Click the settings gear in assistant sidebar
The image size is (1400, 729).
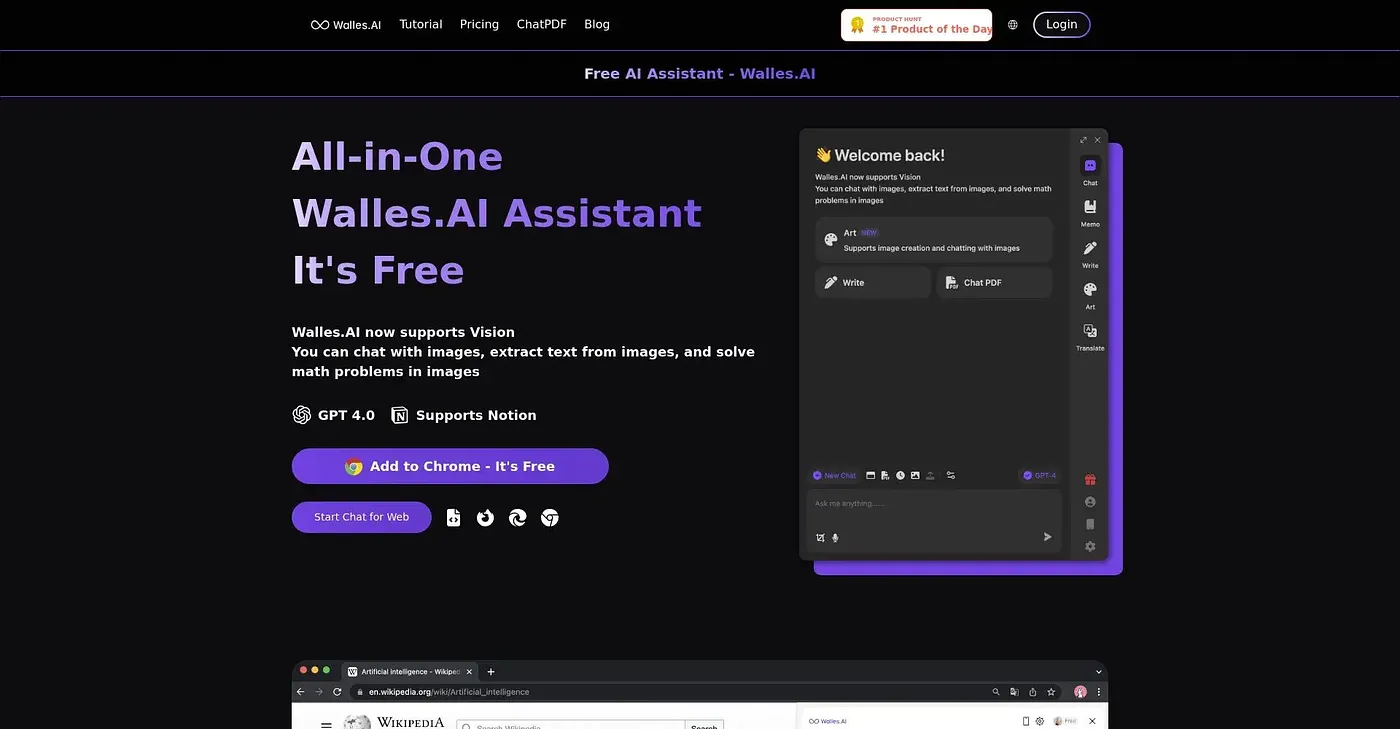coord(1090,546)
